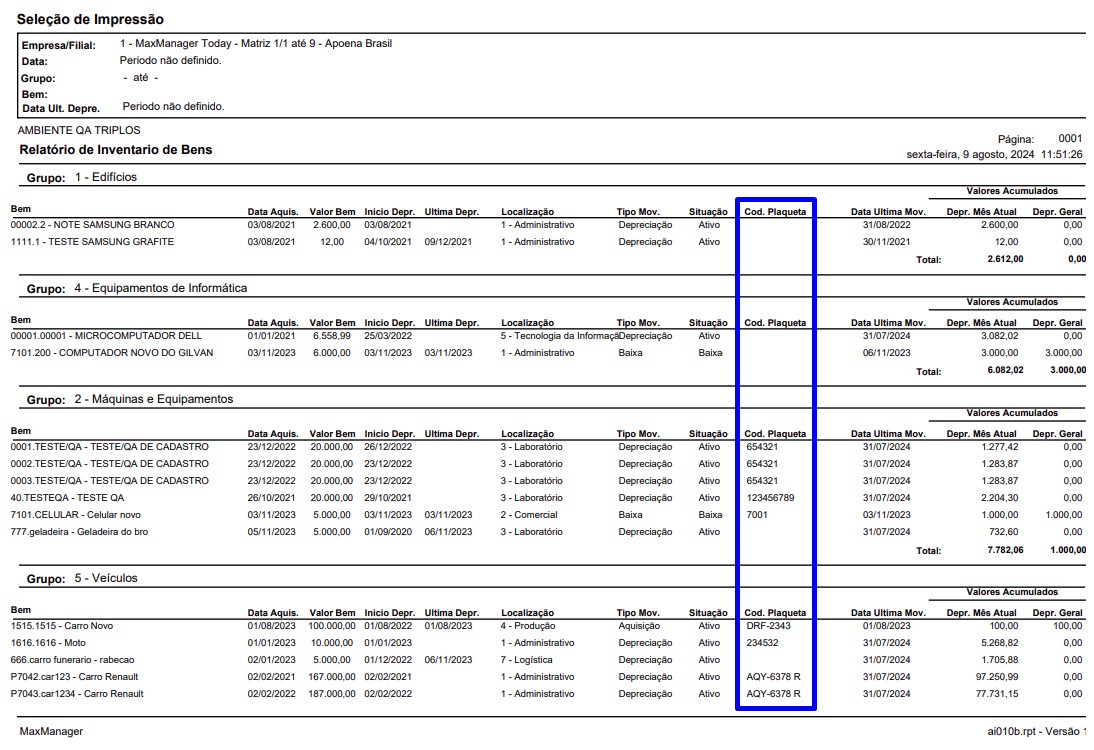Select 'Localização' header in the Veículos group
1094x750 pixels.
pyautogui.click(x=527, y=613)
